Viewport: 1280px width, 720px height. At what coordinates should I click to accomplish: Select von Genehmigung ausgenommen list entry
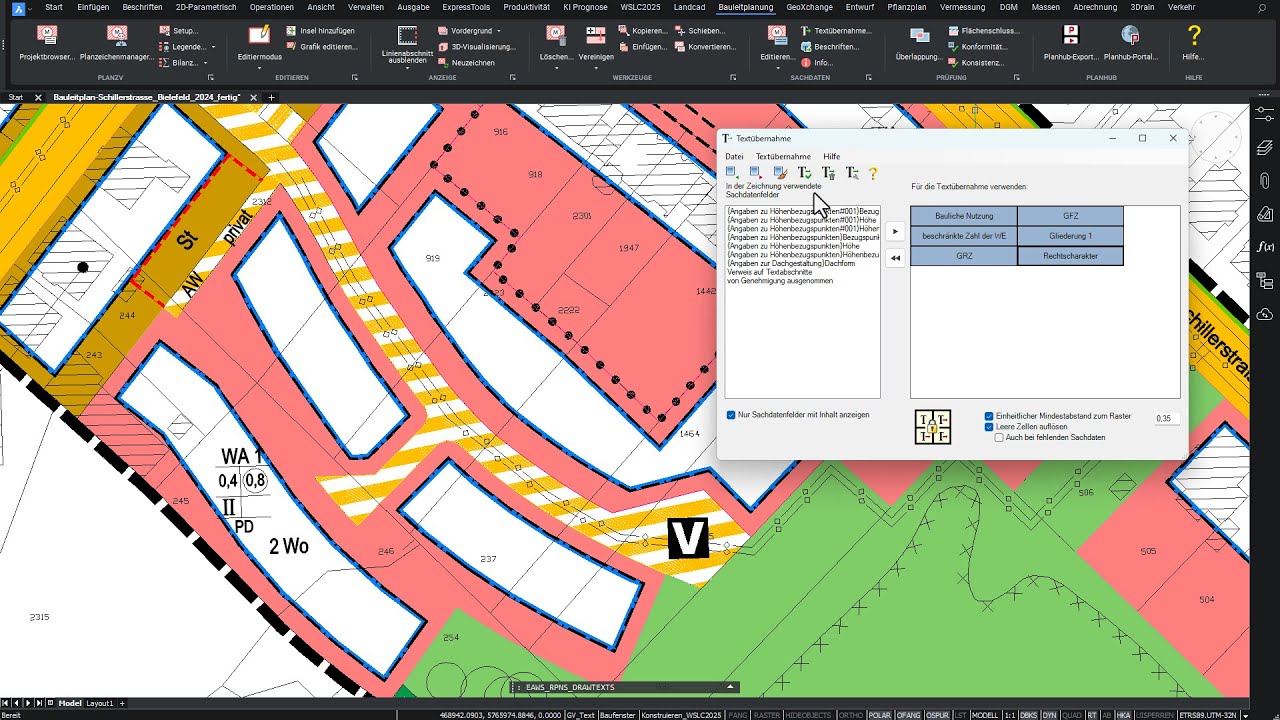780,281
